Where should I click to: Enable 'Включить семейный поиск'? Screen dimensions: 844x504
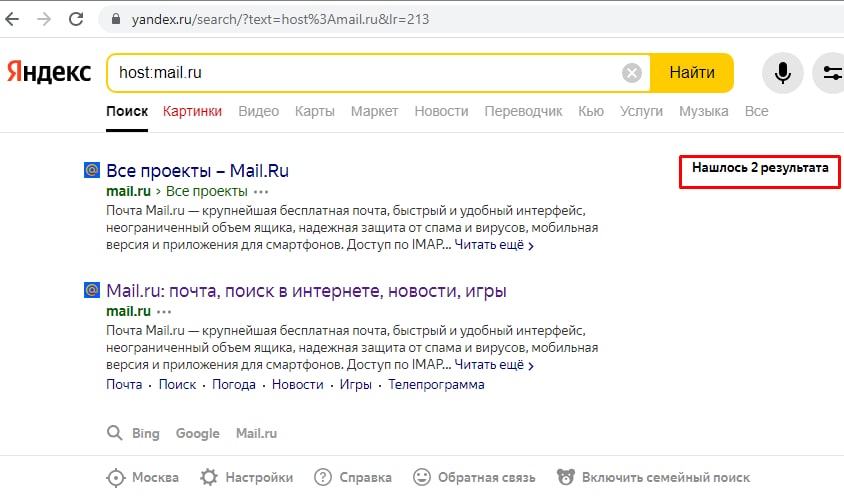[x=666, y=478]
